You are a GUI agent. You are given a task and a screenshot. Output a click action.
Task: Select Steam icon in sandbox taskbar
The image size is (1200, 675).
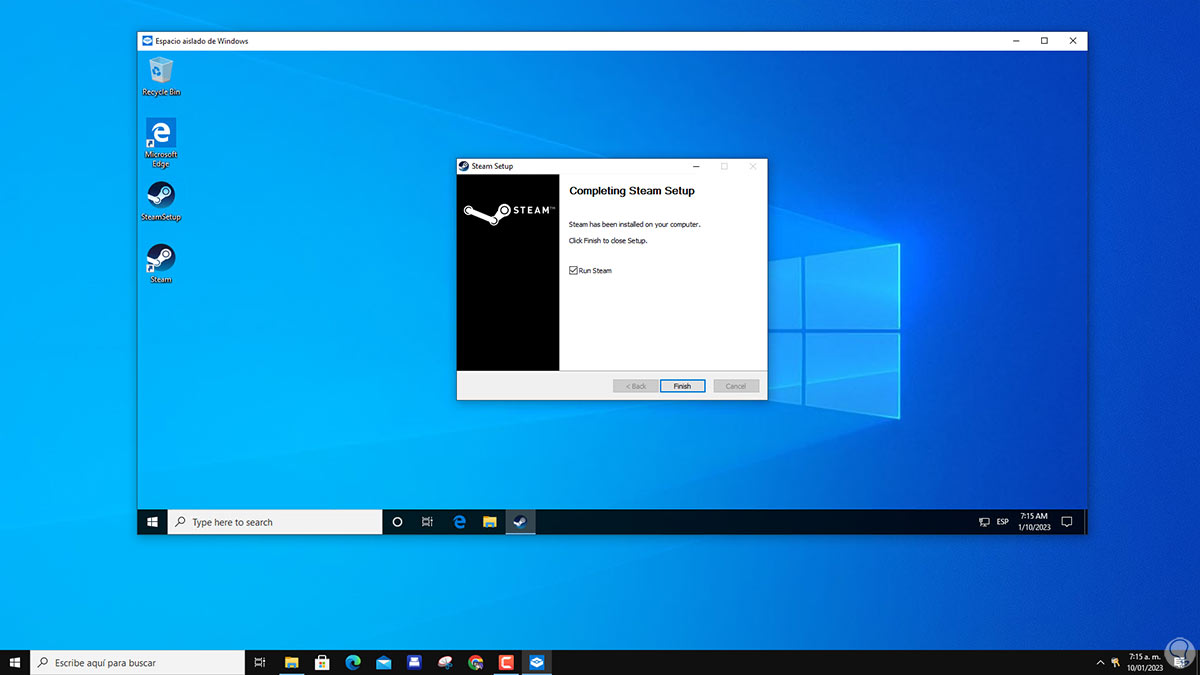(520, 522)
